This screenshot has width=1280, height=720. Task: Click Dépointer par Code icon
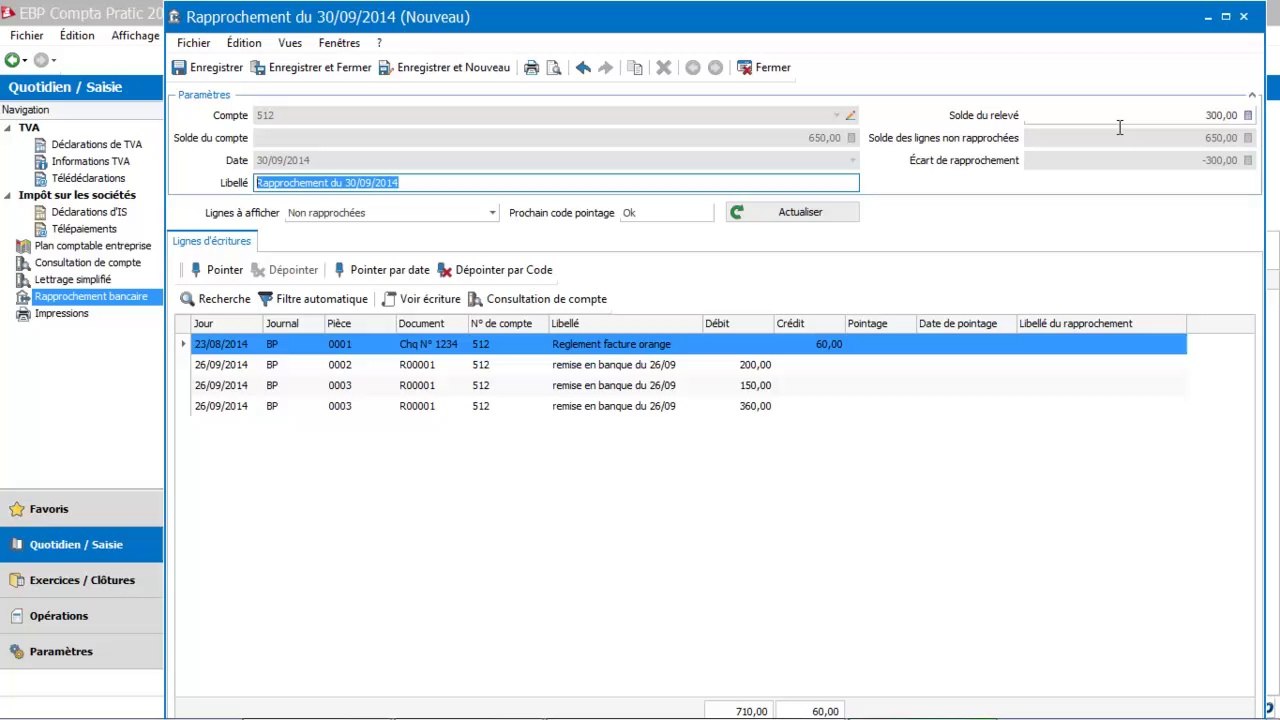(445, 270)
